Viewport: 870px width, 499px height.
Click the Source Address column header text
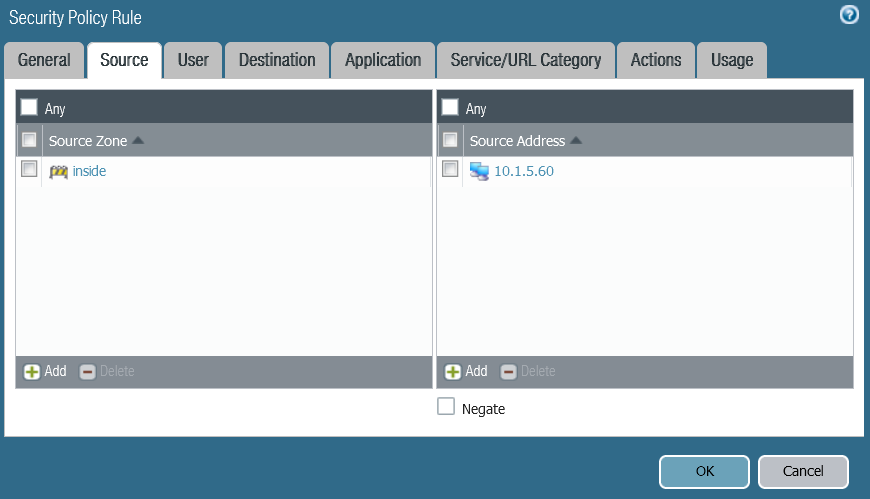[x=517, y=141]
